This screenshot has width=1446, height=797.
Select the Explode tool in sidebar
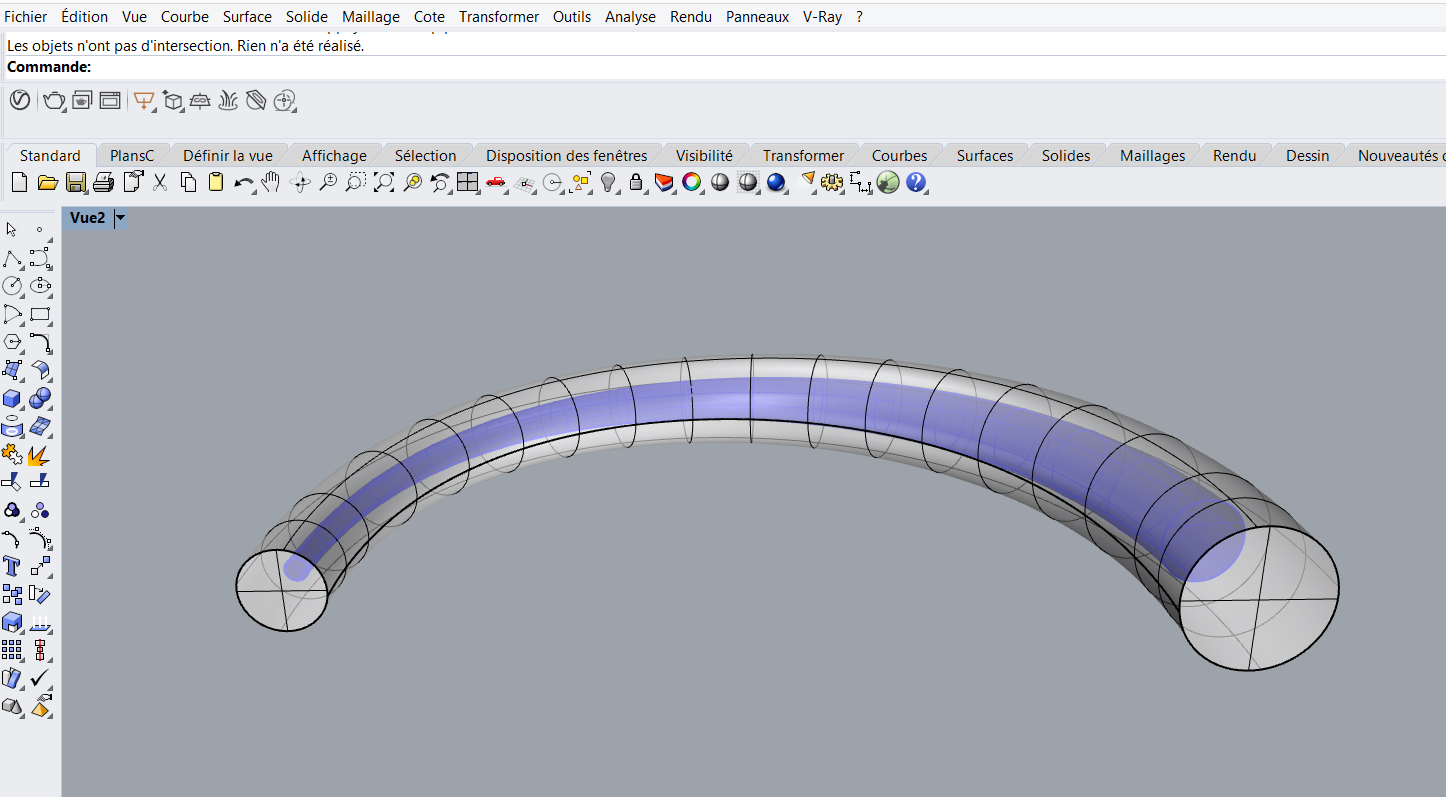(x=40, y=455)
